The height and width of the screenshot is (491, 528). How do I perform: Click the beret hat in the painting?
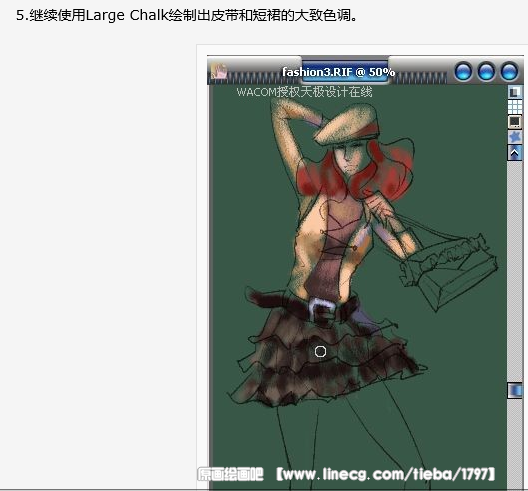[x=347, y=125]
